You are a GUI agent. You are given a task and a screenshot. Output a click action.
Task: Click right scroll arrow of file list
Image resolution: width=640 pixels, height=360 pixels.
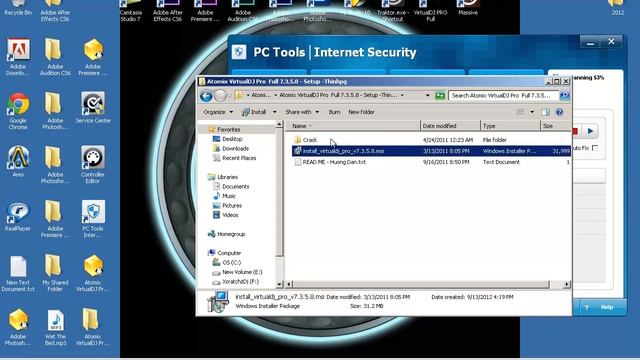click(567, 284)
